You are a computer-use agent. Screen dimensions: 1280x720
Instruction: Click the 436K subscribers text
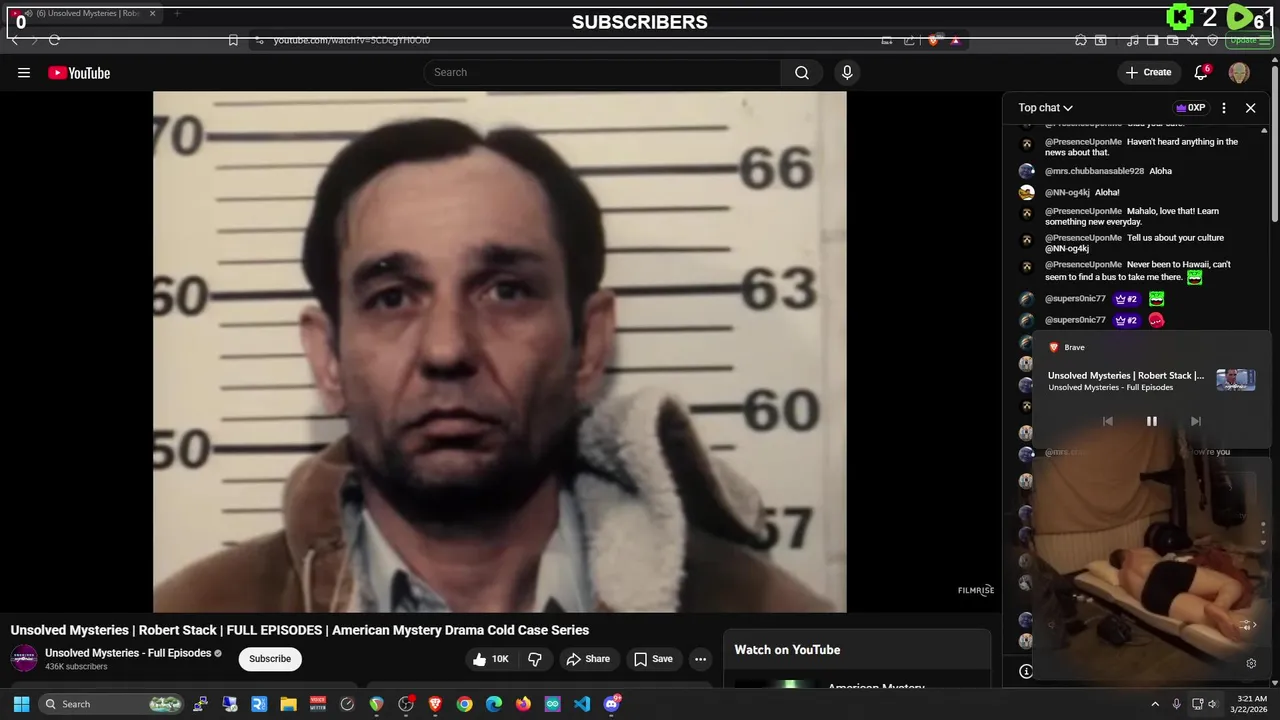pos(76,667)
